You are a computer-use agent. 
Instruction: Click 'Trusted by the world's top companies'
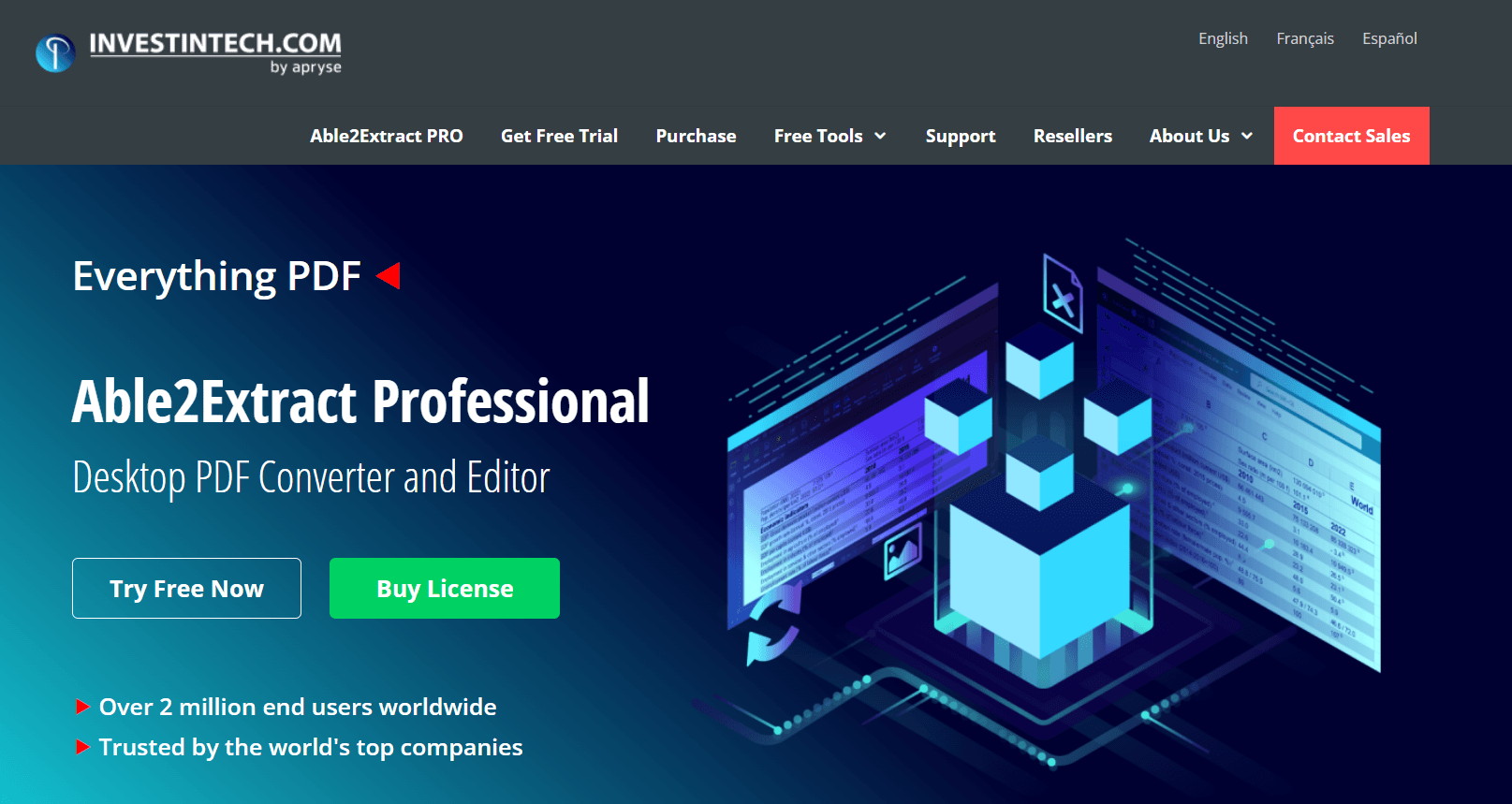tap(311, 747)
